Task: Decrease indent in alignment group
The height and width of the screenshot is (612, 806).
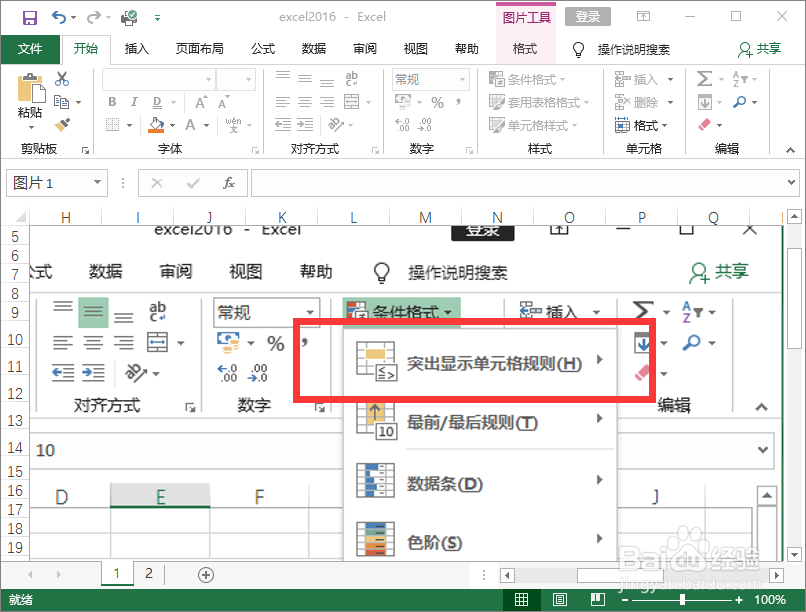Action: 282,125
